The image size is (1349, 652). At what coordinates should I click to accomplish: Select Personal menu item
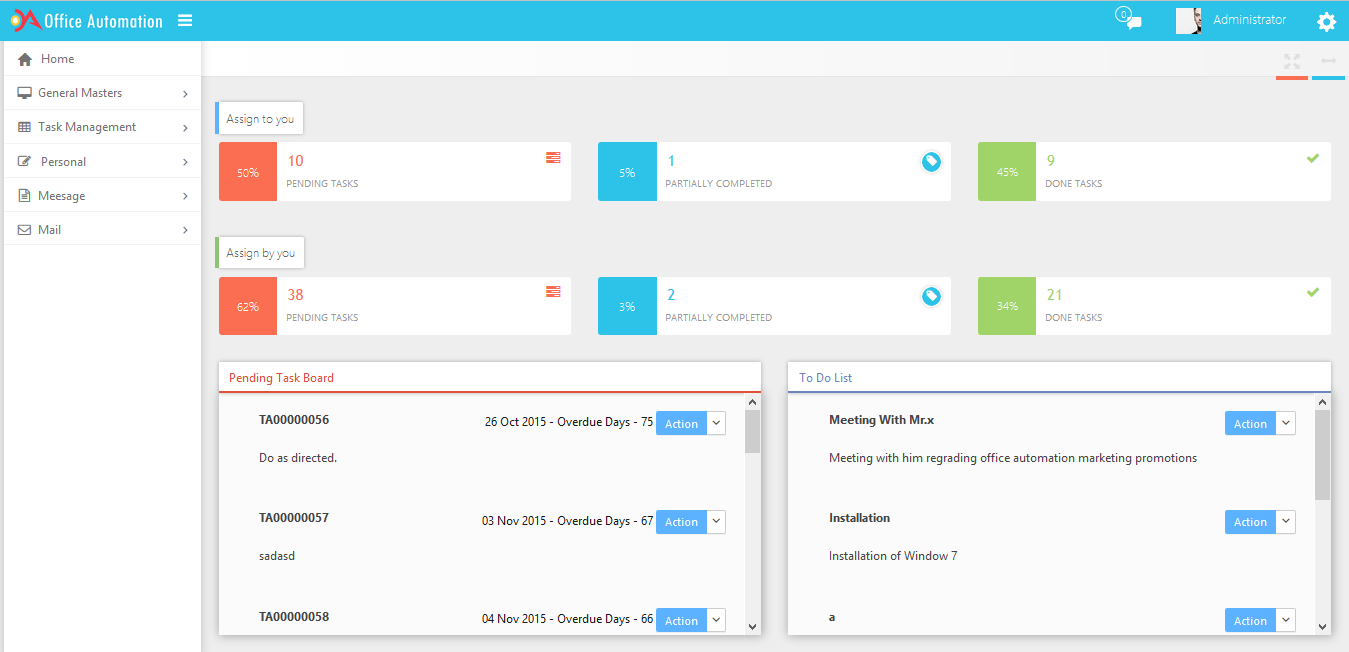[x=102, y=161]
